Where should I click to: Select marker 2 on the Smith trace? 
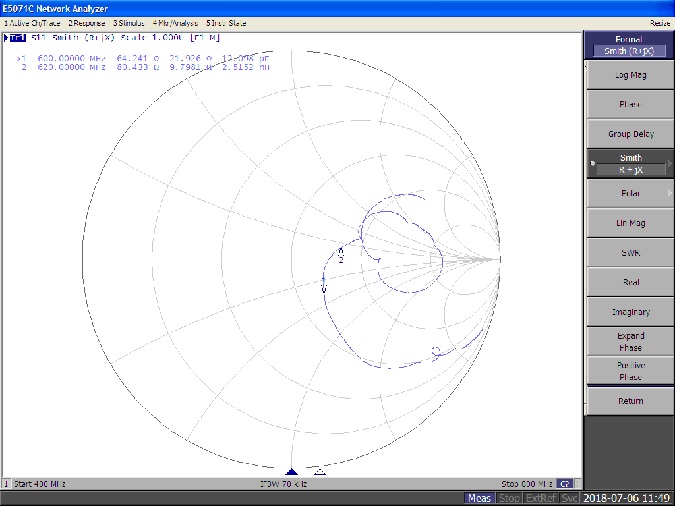point(341,255)
